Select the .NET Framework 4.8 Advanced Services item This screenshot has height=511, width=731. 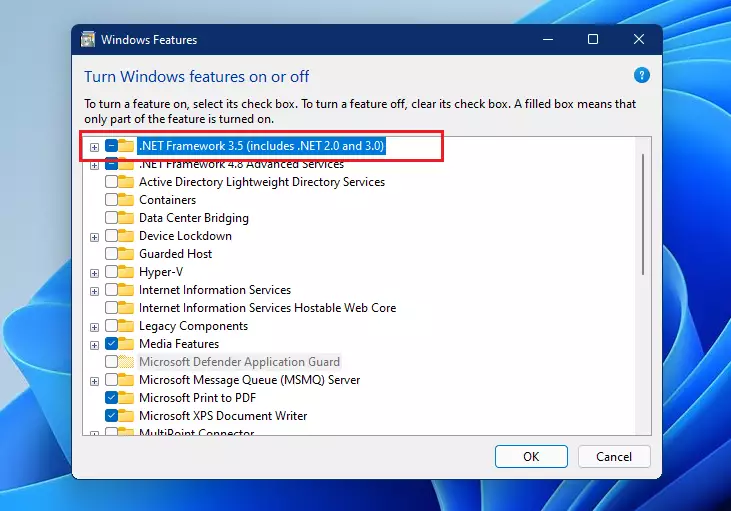[x=241, y=165]
